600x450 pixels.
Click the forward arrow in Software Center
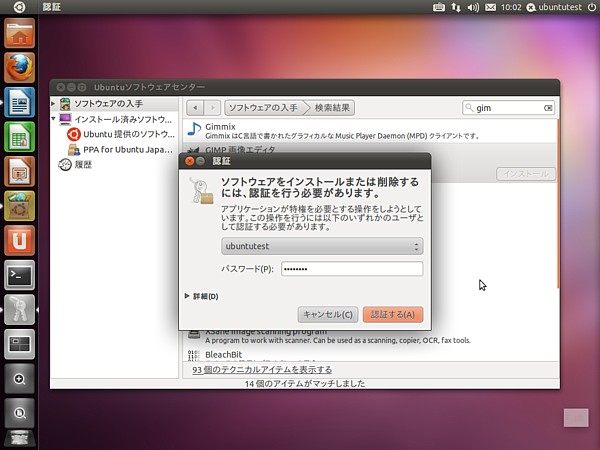coord(212,108)
